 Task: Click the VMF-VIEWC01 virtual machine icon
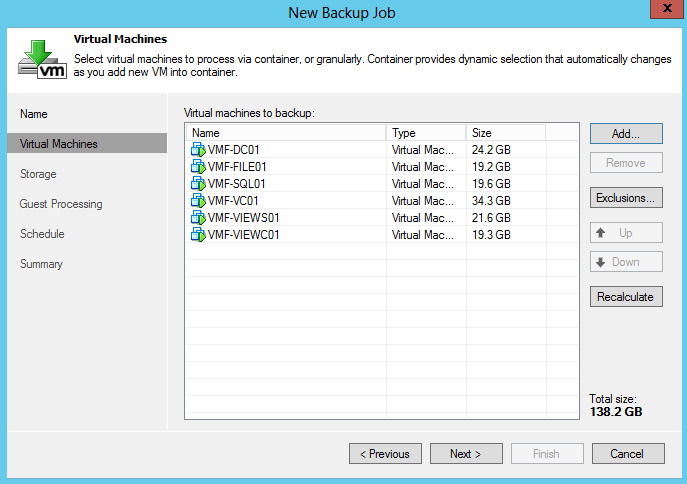pyautogui.click(x=197, y=235)
